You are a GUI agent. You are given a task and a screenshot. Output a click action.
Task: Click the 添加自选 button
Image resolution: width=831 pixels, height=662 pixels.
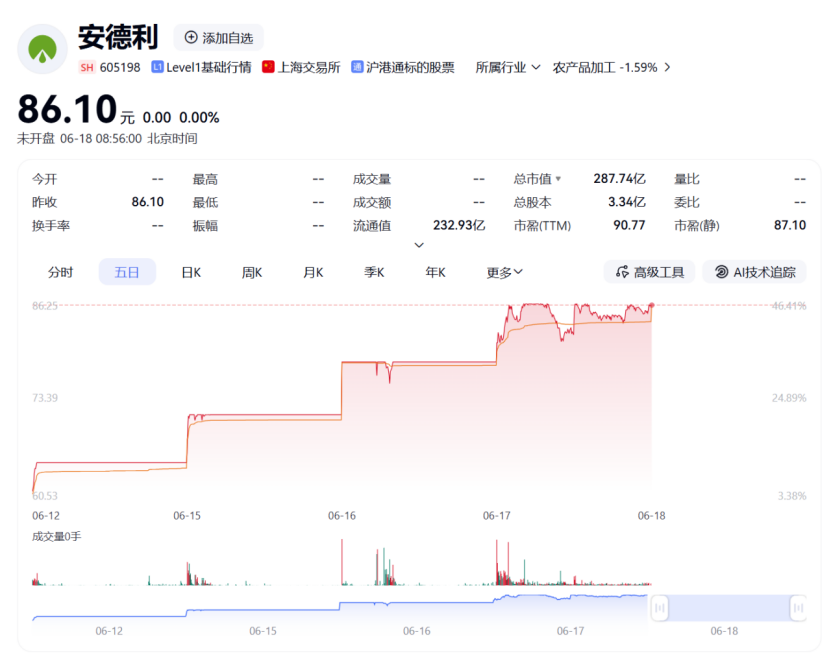[218, 38]
